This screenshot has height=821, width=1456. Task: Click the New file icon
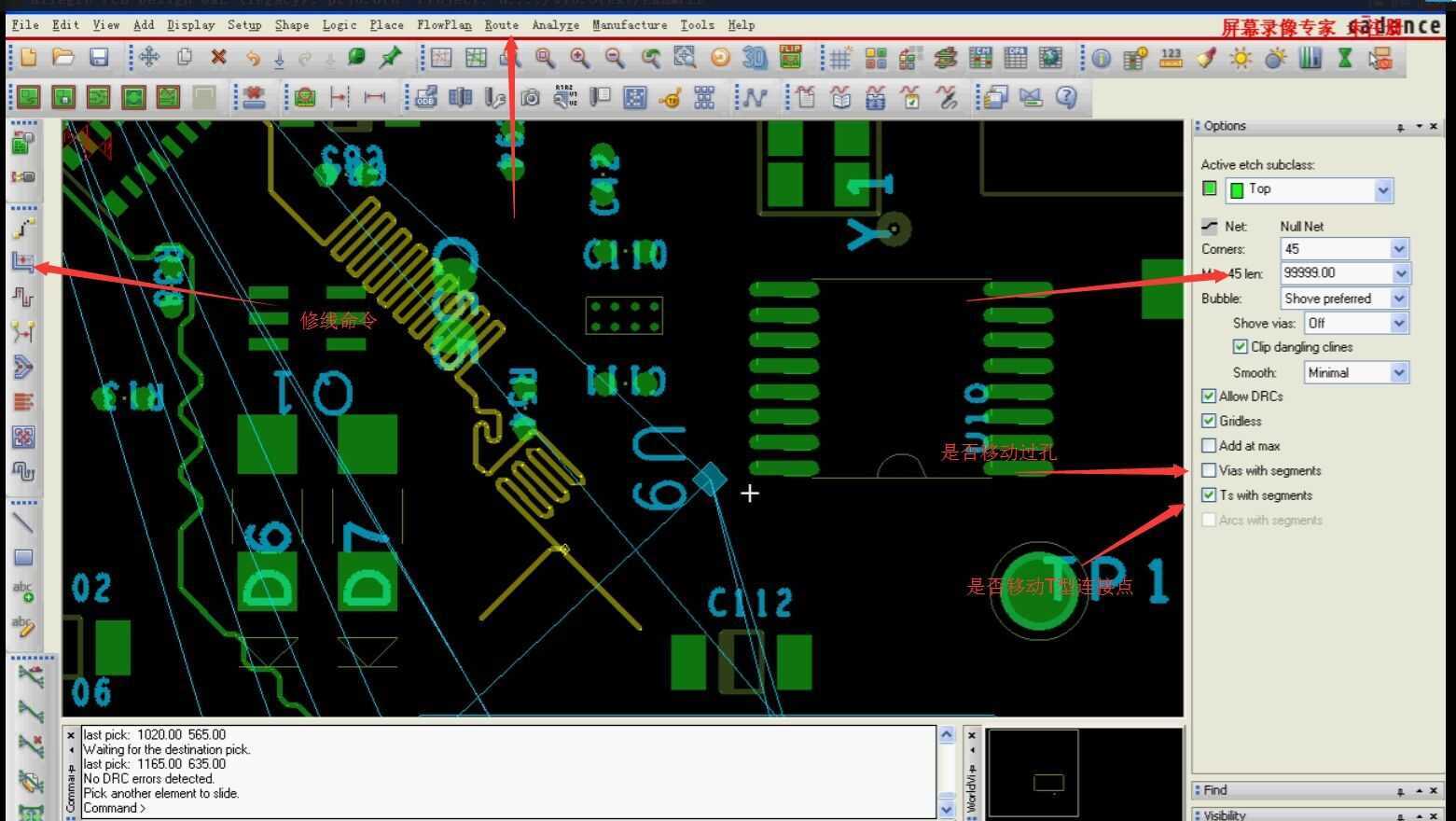[28, 58]
